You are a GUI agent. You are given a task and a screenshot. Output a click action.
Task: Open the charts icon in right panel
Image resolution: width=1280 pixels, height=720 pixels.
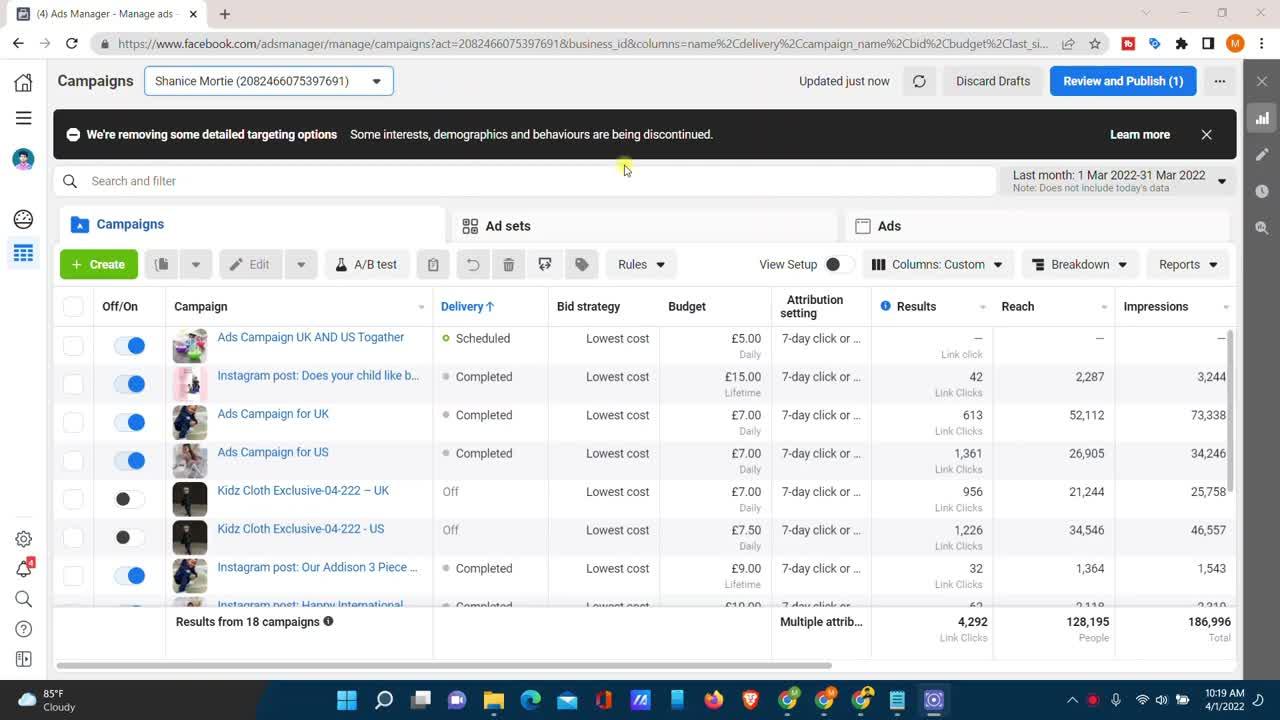(x=1262, y=118)
